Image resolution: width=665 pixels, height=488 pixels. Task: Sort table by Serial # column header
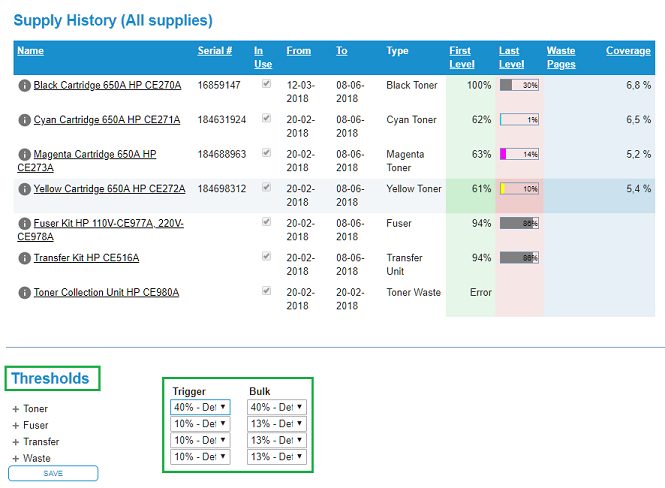click(215, 51)
